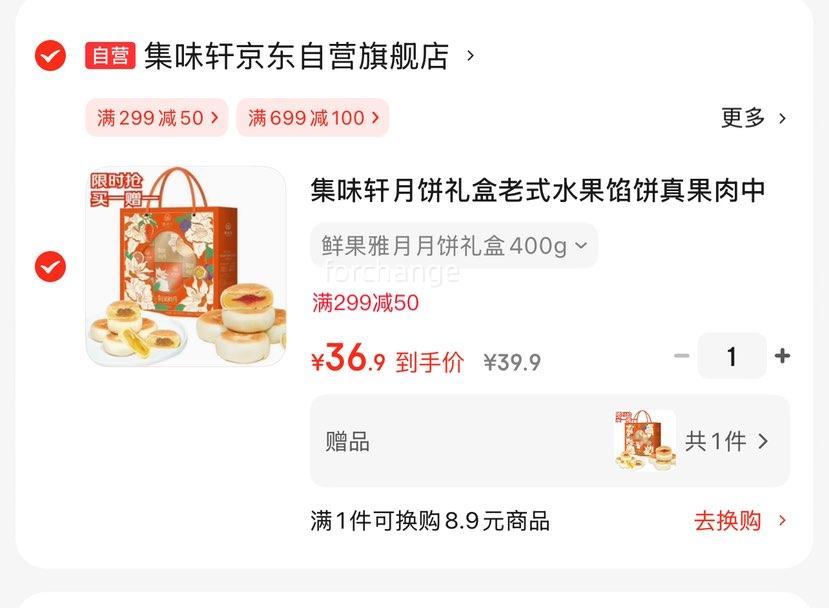
Task: Tap the 自营 red badge
Action: point(110,56)
